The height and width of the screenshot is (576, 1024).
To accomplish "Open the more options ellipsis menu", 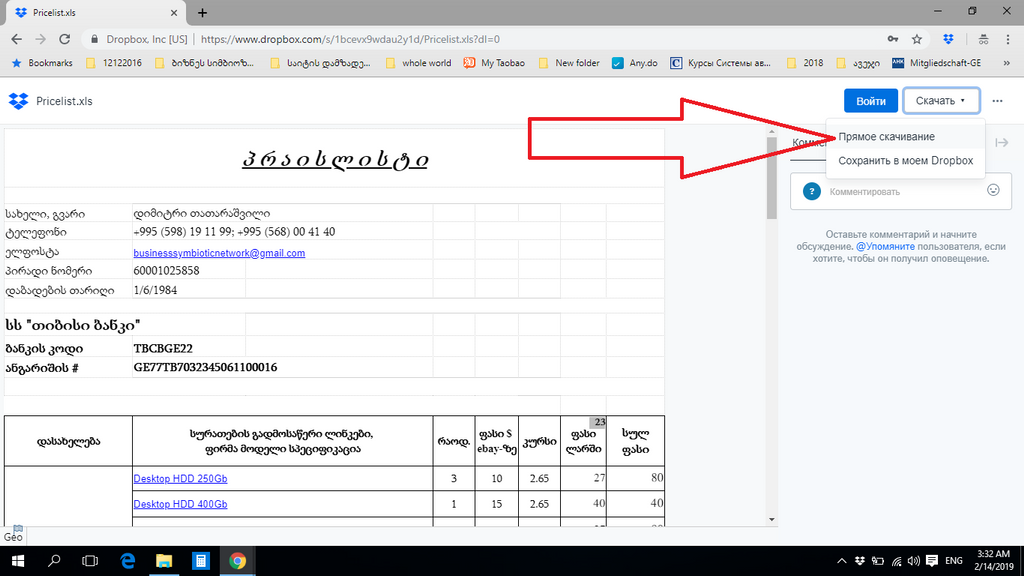I will coord(997,101).
